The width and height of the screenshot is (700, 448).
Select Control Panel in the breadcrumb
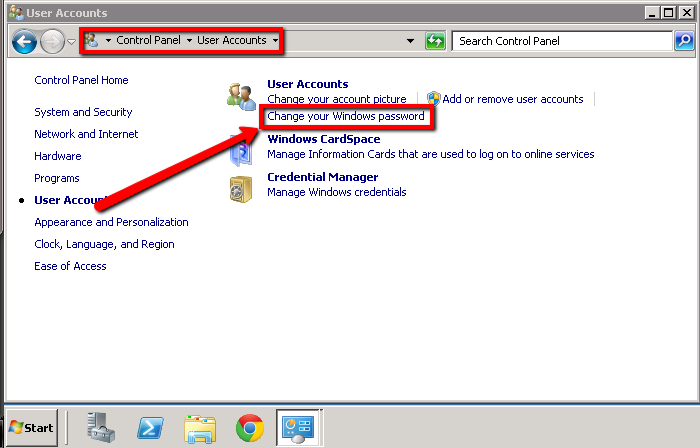(148, 40)
